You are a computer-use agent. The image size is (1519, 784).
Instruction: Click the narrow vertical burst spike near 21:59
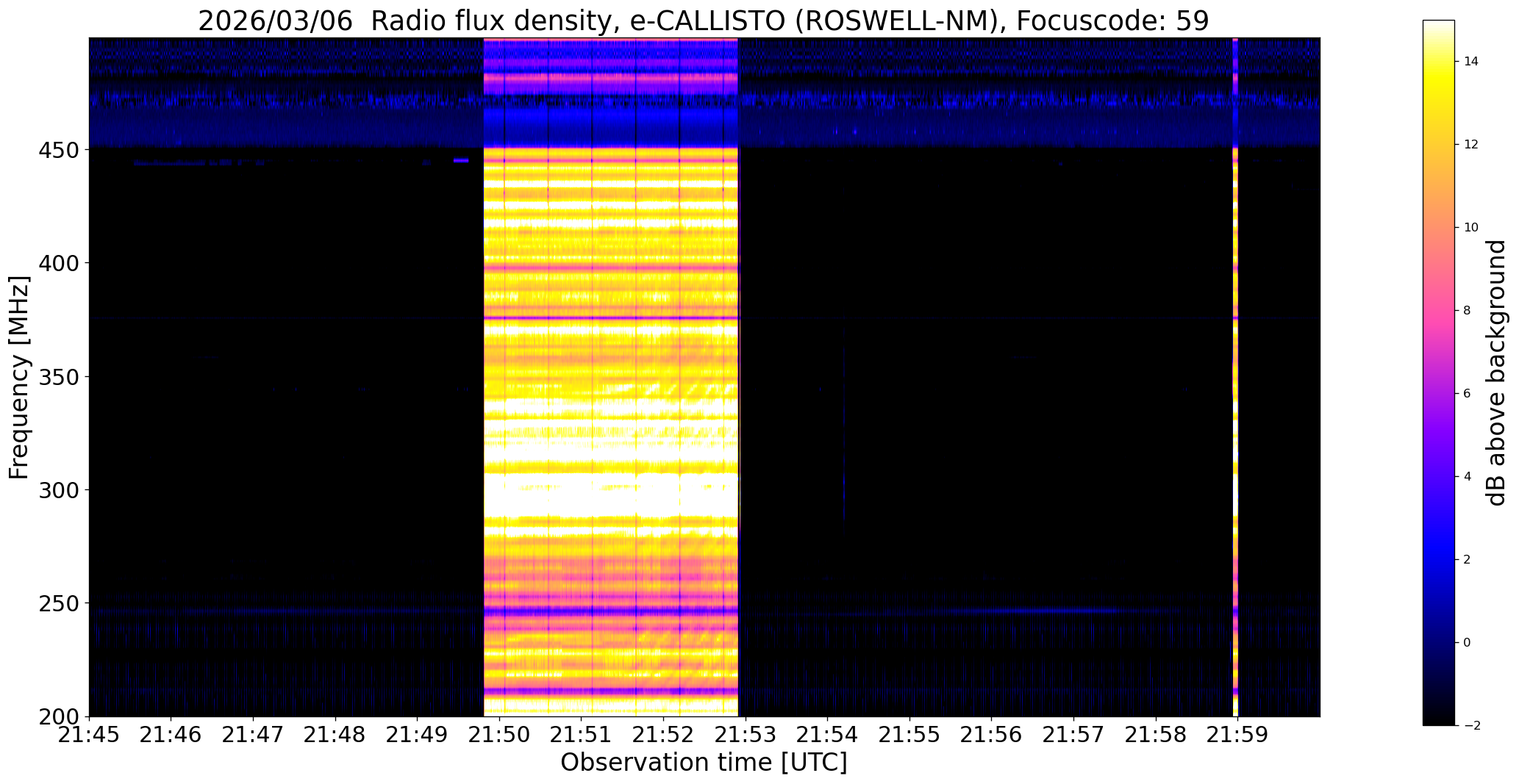pyautogui.click(x=1235, y=377)
